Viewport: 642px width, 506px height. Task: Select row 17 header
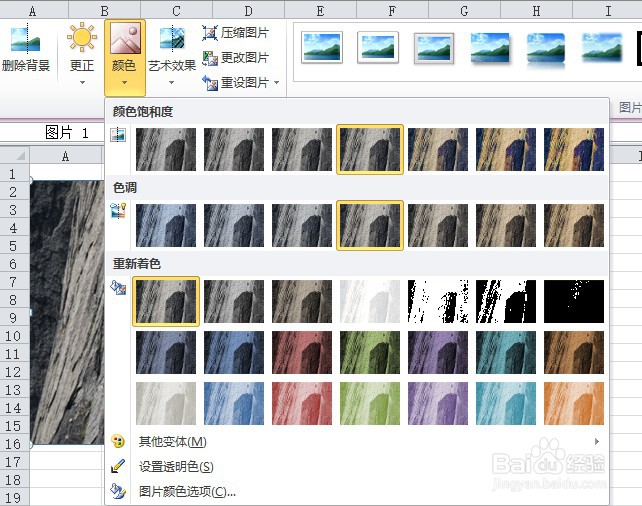point(13,462)
